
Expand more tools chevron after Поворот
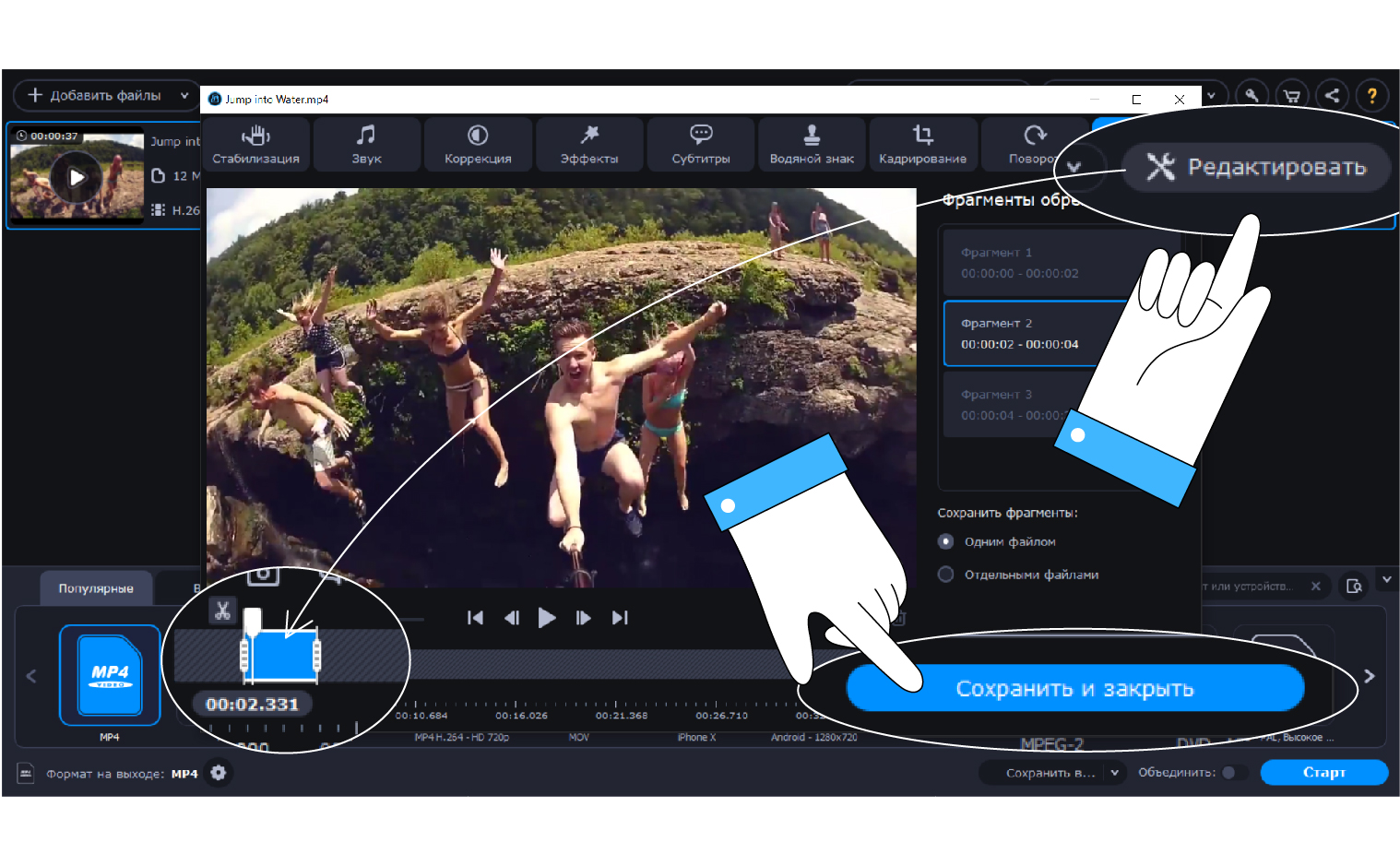point(1074,167)
